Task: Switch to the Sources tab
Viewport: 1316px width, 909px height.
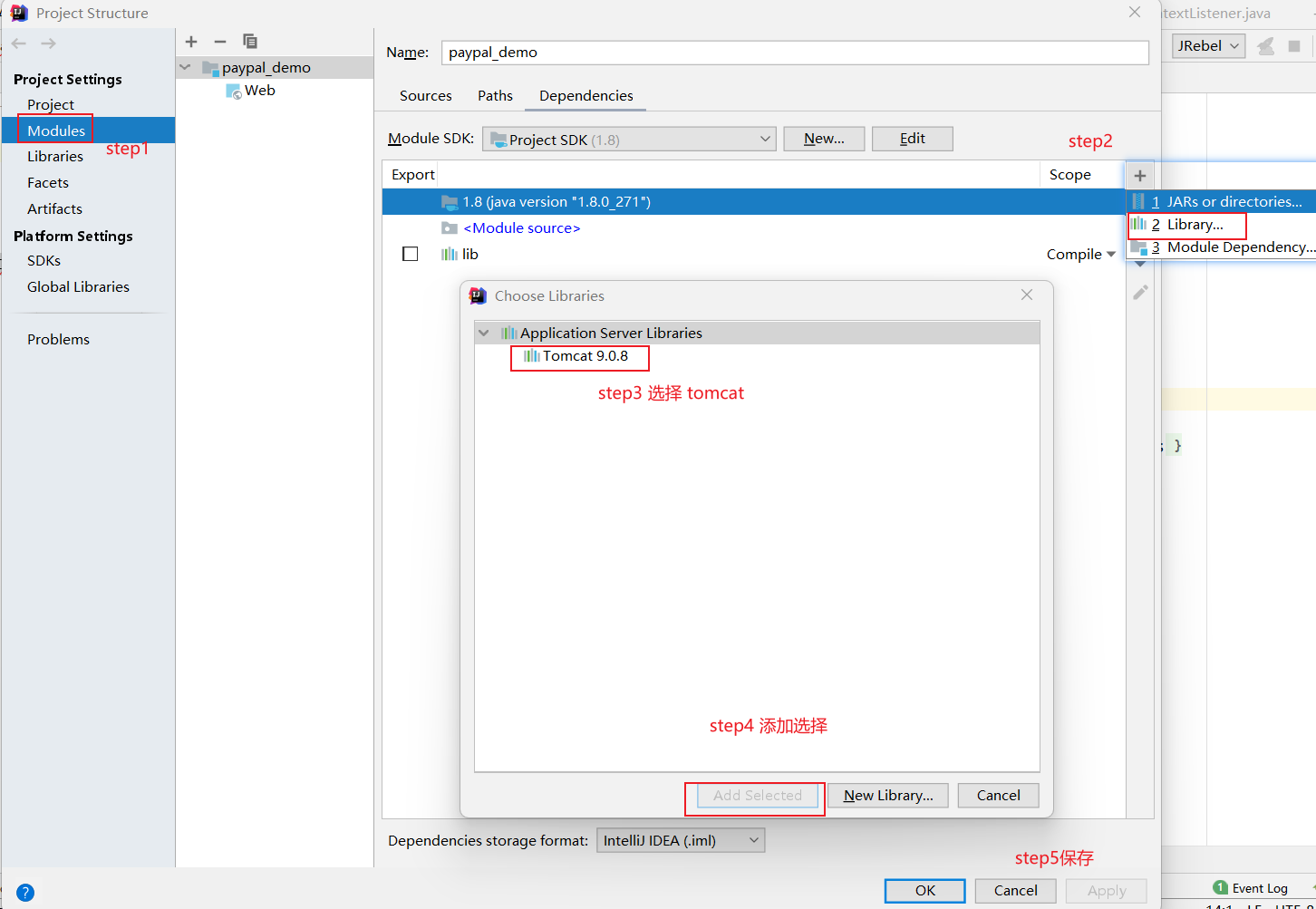Action: (x=425, y=96)
